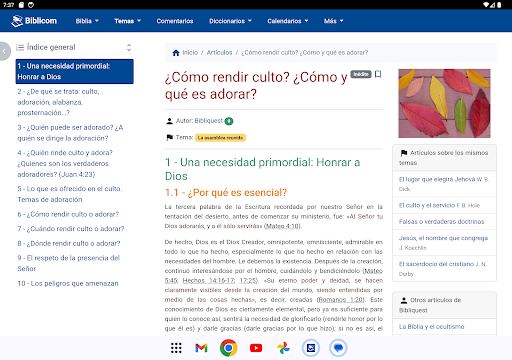Image resolution: width=512 pixels, height=360 pixels.
Task: Jump to section 5 - Lo que es ofrecido en el culto
Action: pos(70,194)
